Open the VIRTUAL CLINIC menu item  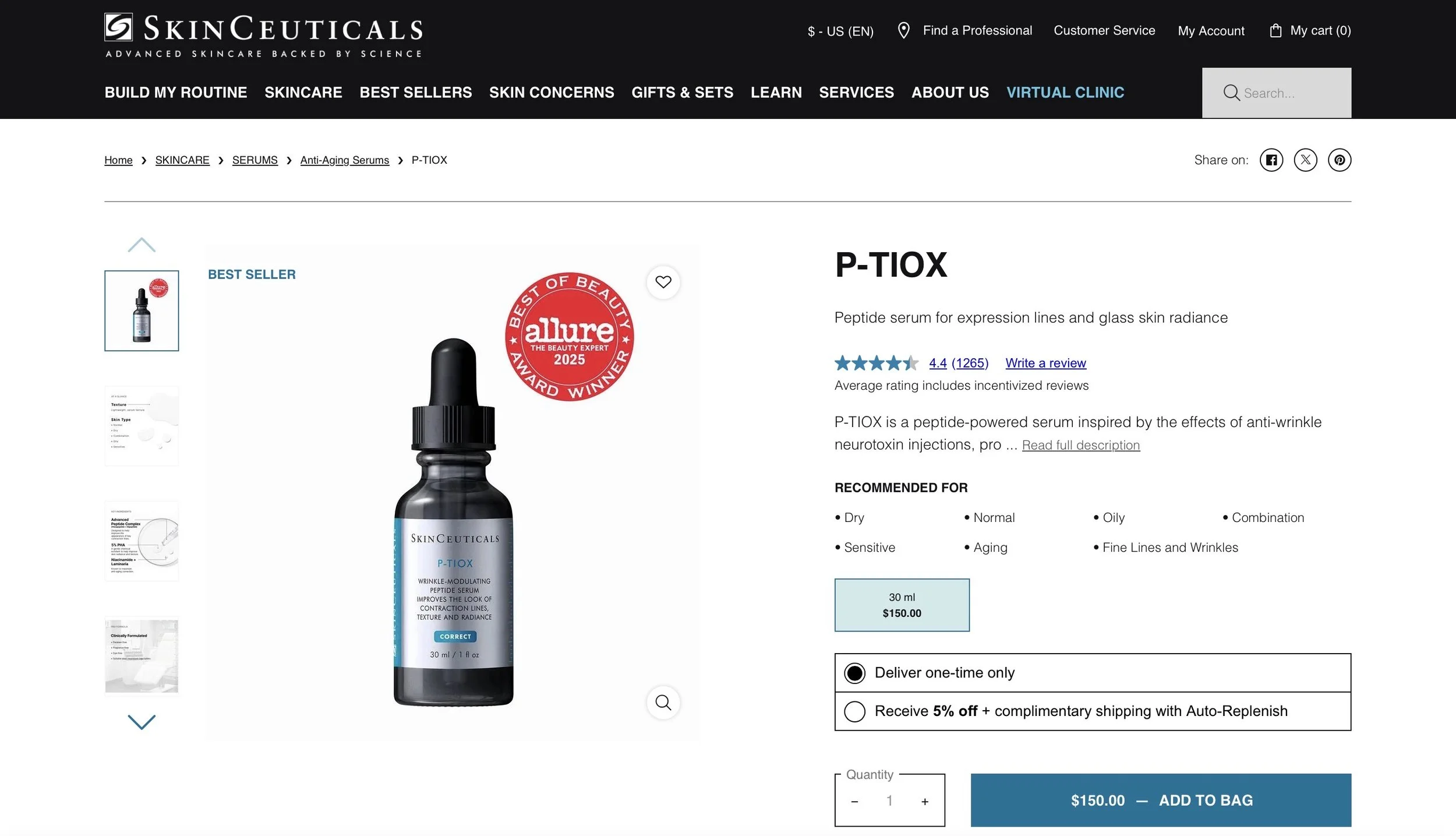pos(1065,93)
